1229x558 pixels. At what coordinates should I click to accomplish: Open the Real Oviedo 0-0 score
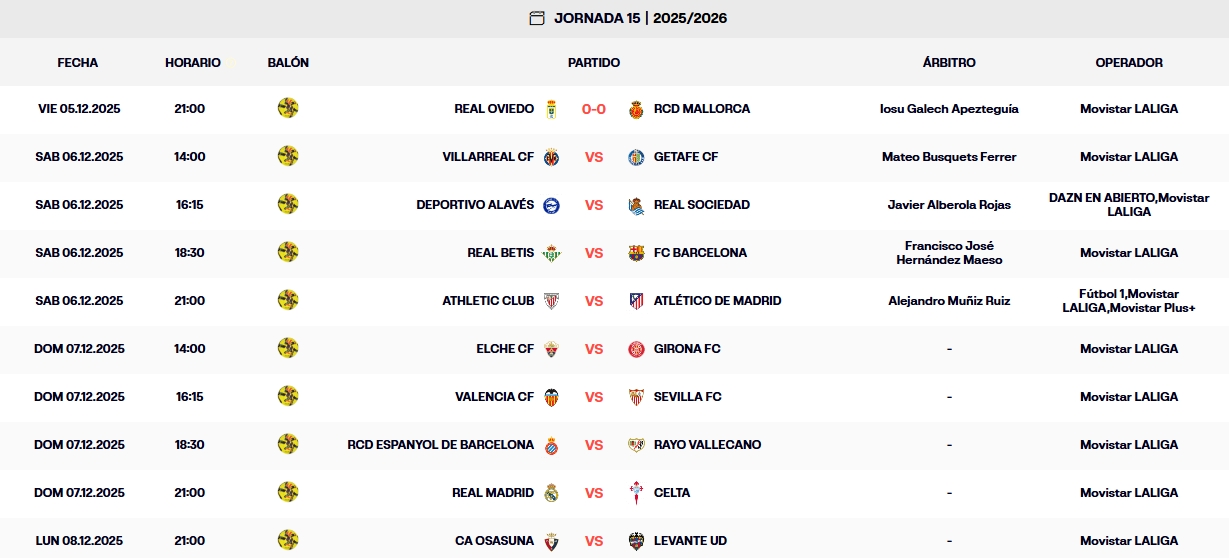(594, 109)
